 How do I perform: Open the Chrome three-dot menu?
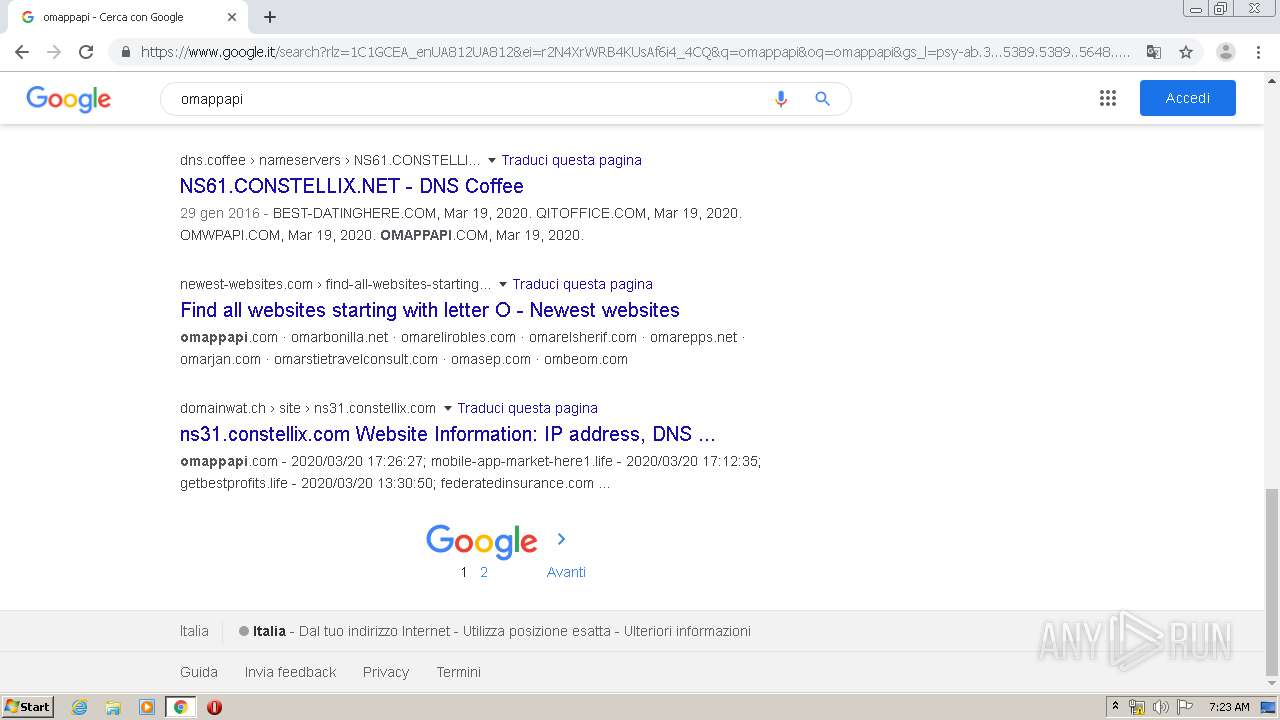[1258, 52]
